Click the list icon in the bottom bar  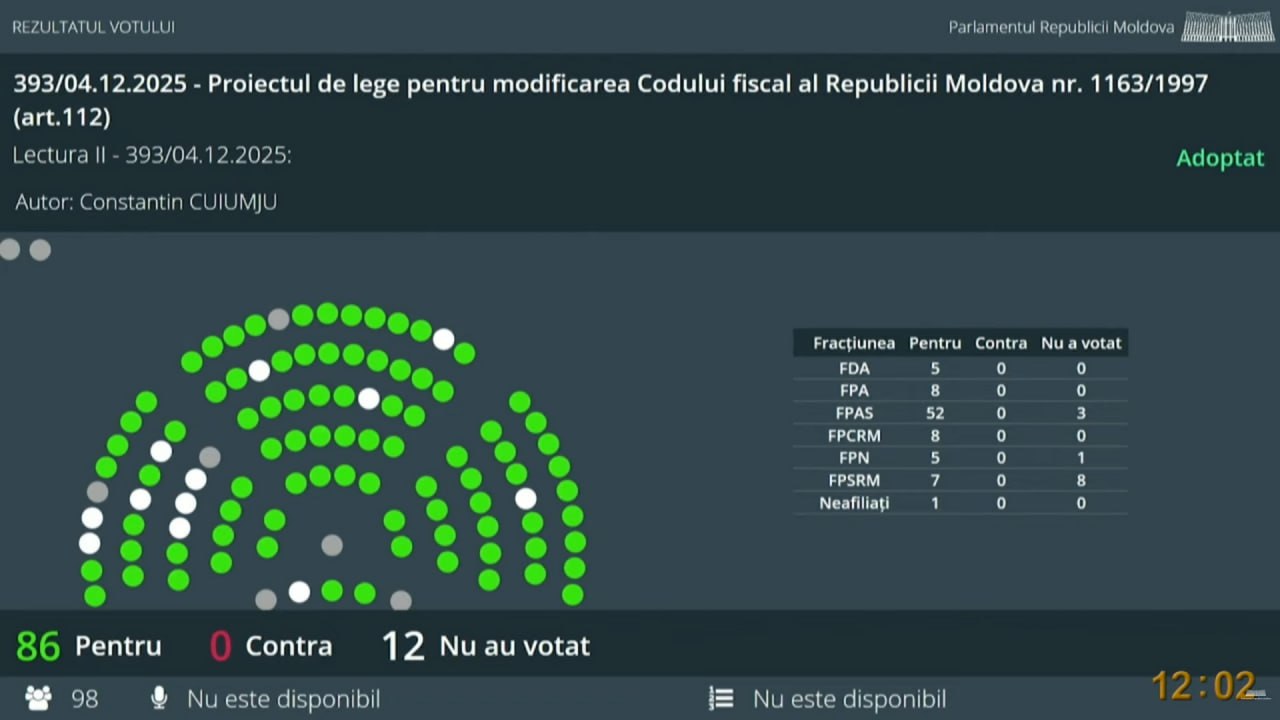click(721, 698)
